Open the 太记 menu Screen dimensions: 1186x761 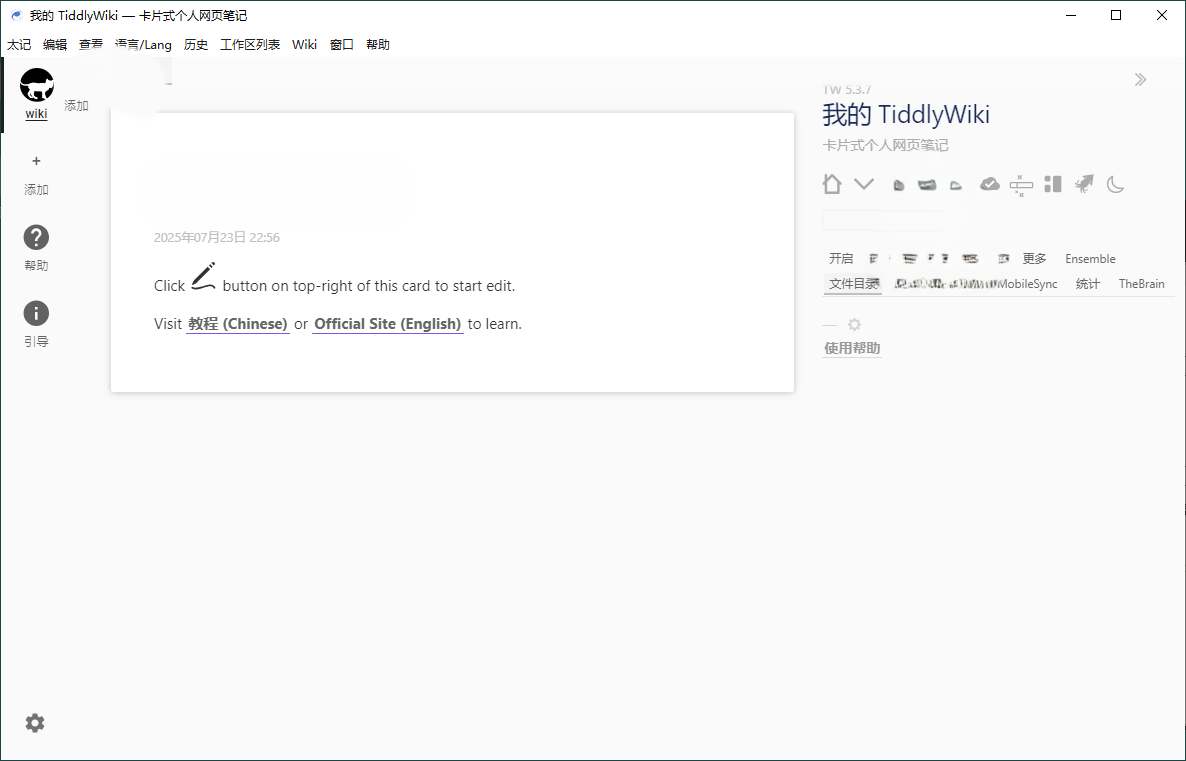coord(20,45)
